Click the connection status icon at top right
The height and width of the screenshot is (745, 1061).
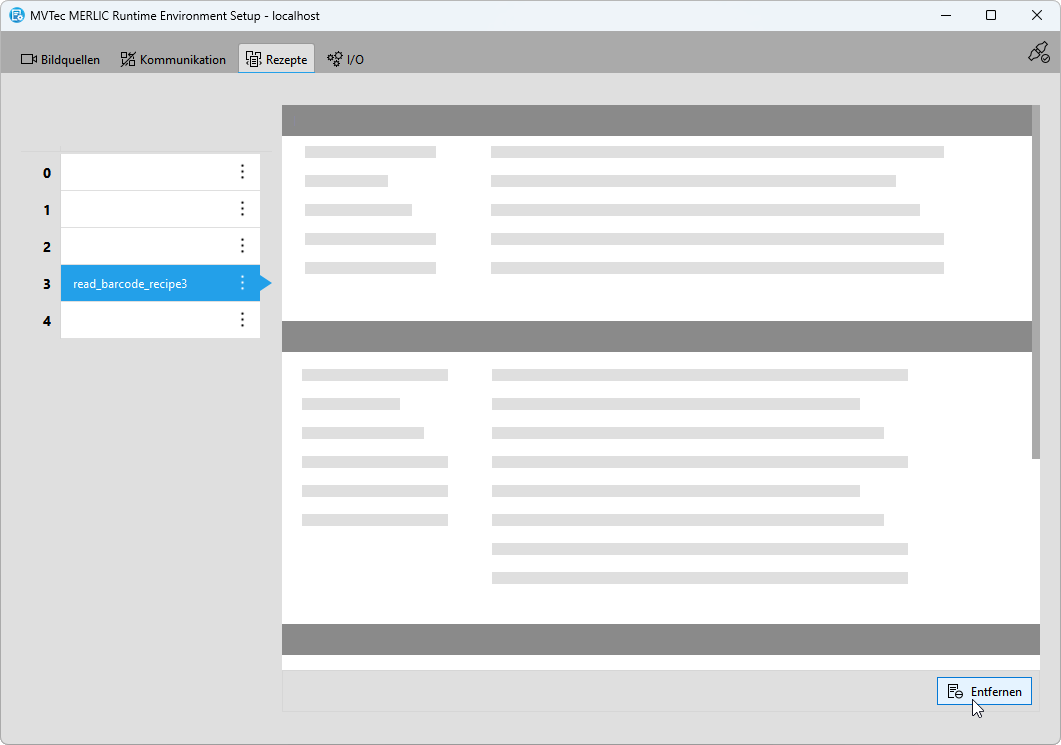click(1038, 53)
